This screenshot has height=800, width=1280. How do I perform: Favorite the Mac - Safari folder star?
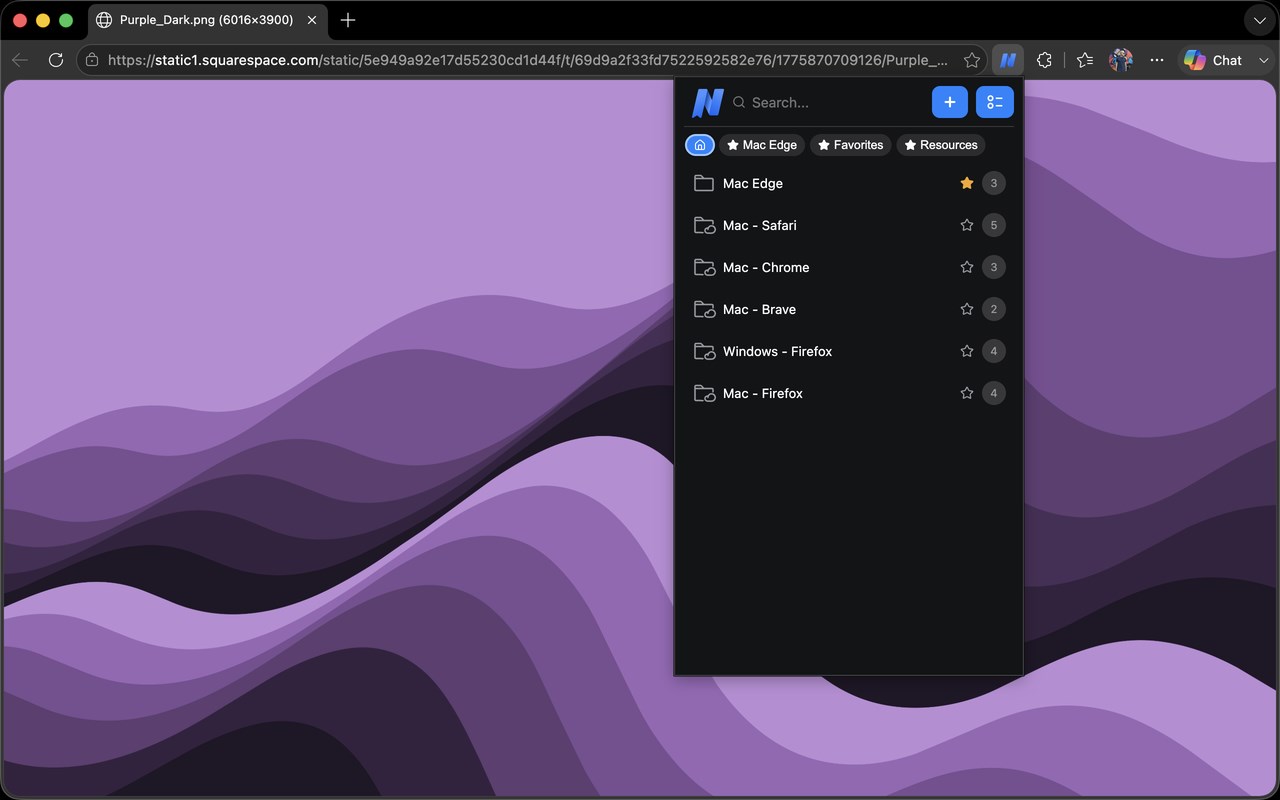[x=966, y=225]
